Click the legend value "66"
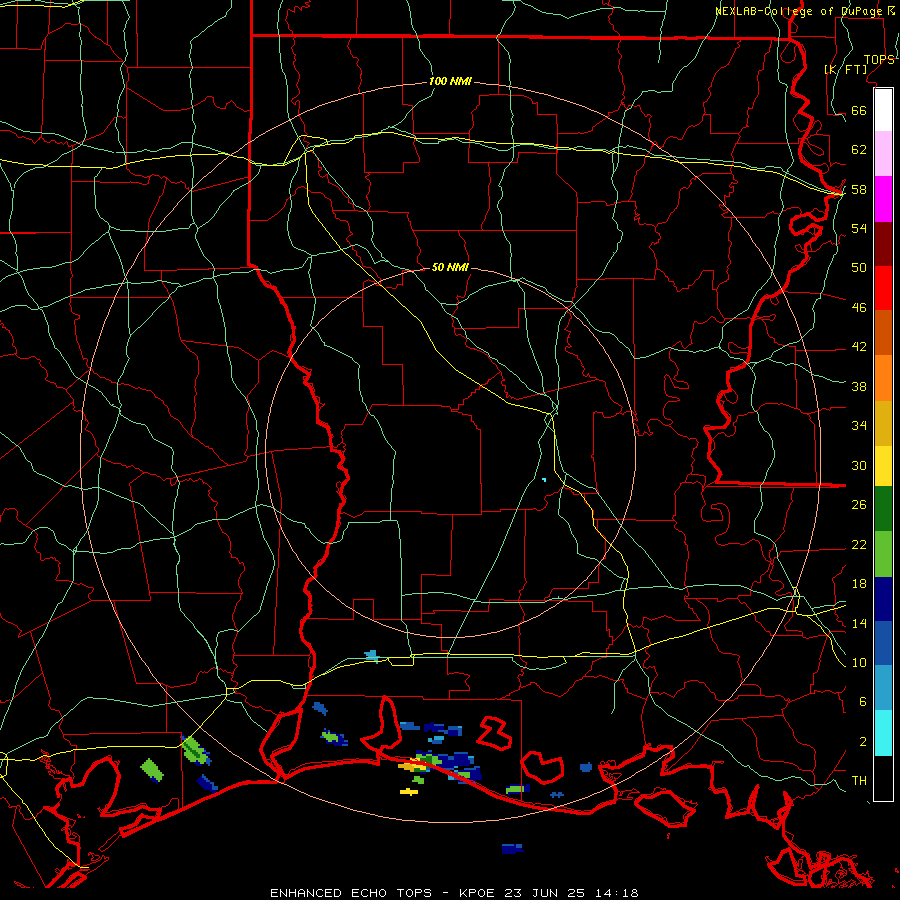Screen dimensions: 900x900 pyautogui.click(x=859, y=110)
